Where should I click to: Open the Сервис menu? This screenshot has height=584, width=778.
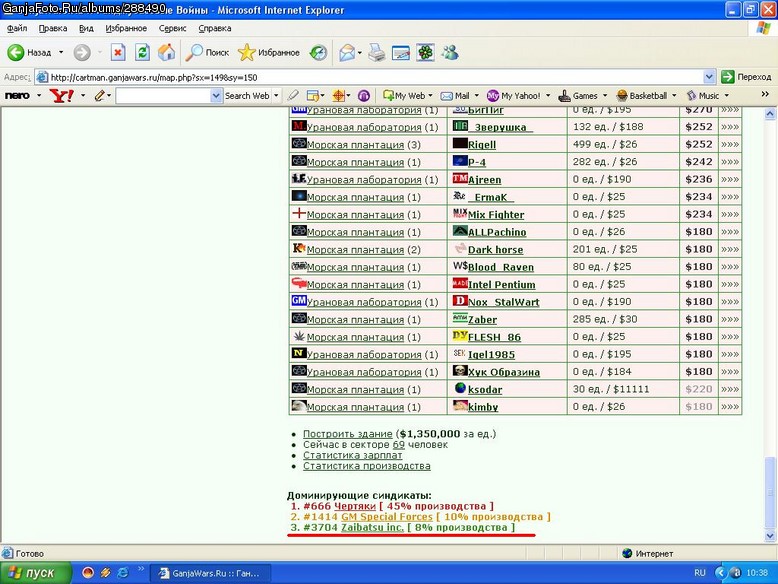[172, 28]
